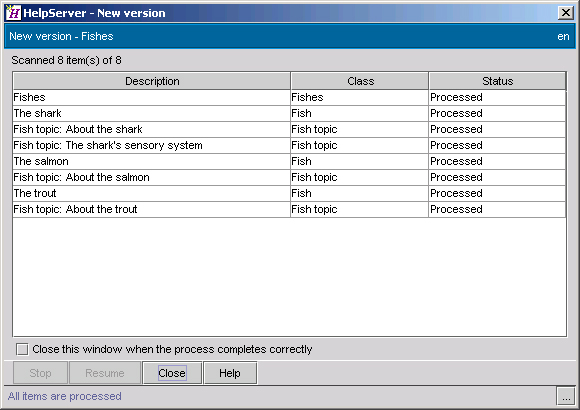Select The salmon row
Viewport: 580px width, 410px height.
click(x=289, y=161)
